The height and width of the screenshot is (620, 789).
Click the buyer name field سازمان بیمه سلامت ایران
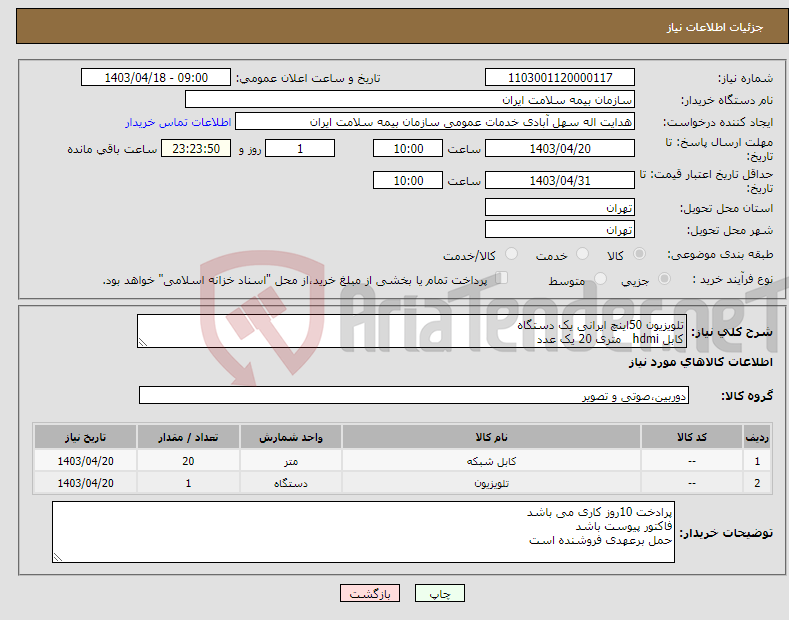click(x=410, y=99)
